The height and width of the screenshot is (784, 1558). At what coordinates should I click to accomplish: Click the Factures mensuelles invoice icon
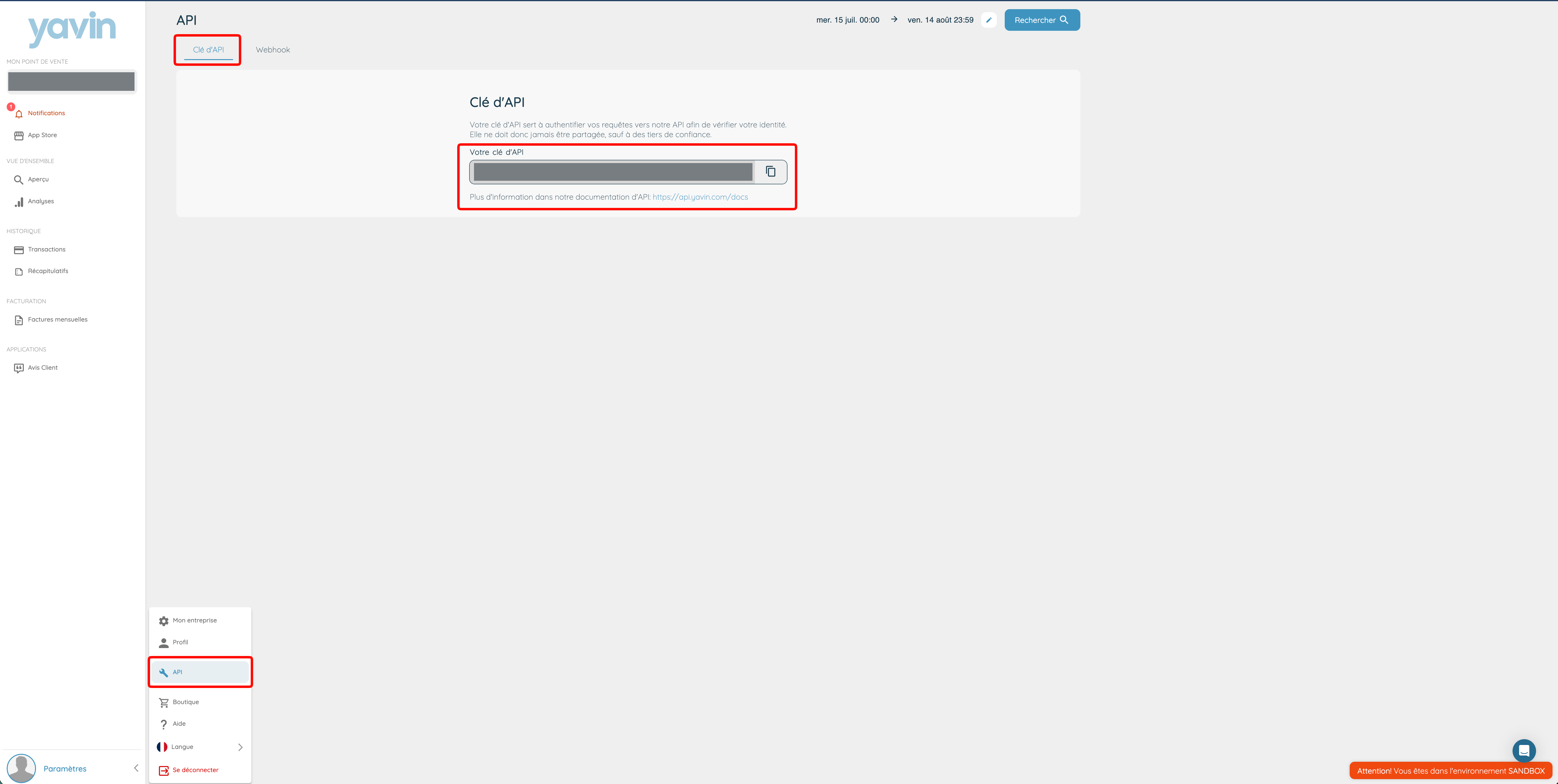(x=19, y=320)
